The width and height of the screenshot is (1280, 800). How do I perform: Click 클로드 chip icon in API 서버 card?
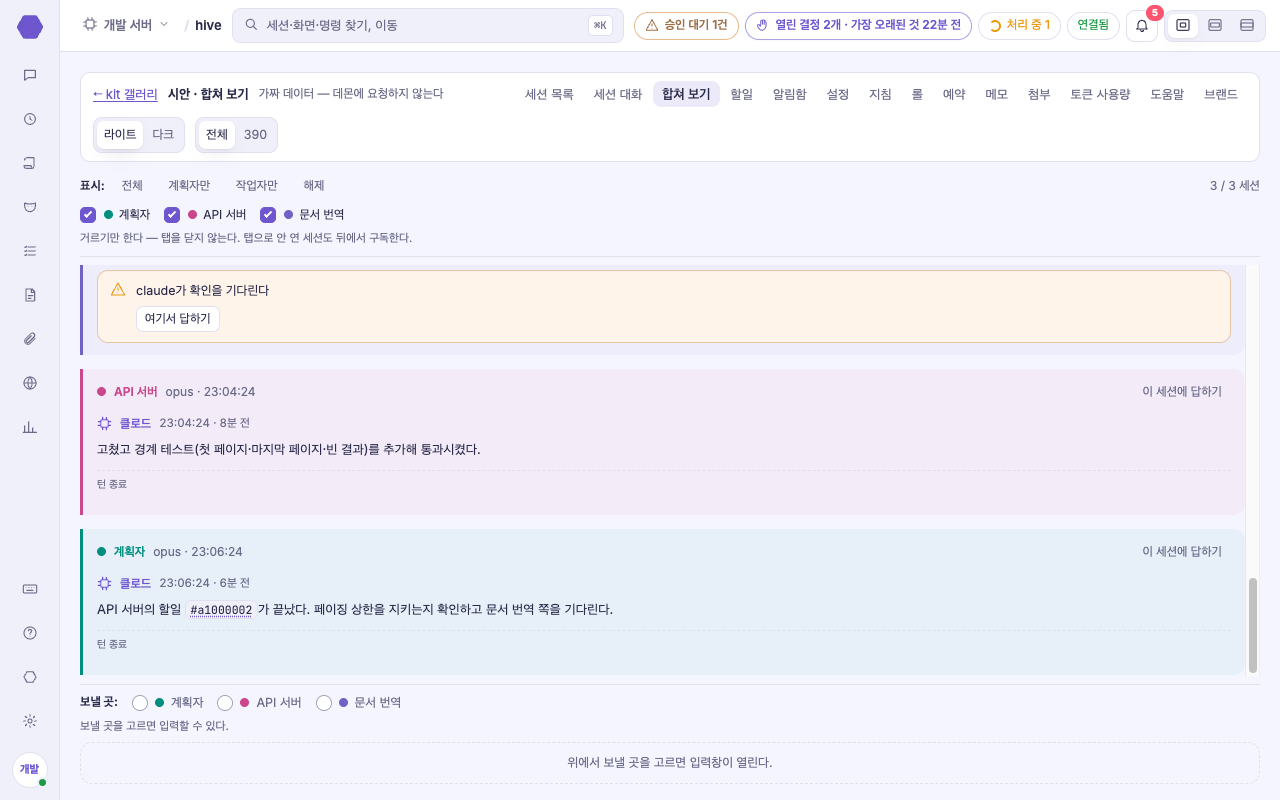(104, 423)
